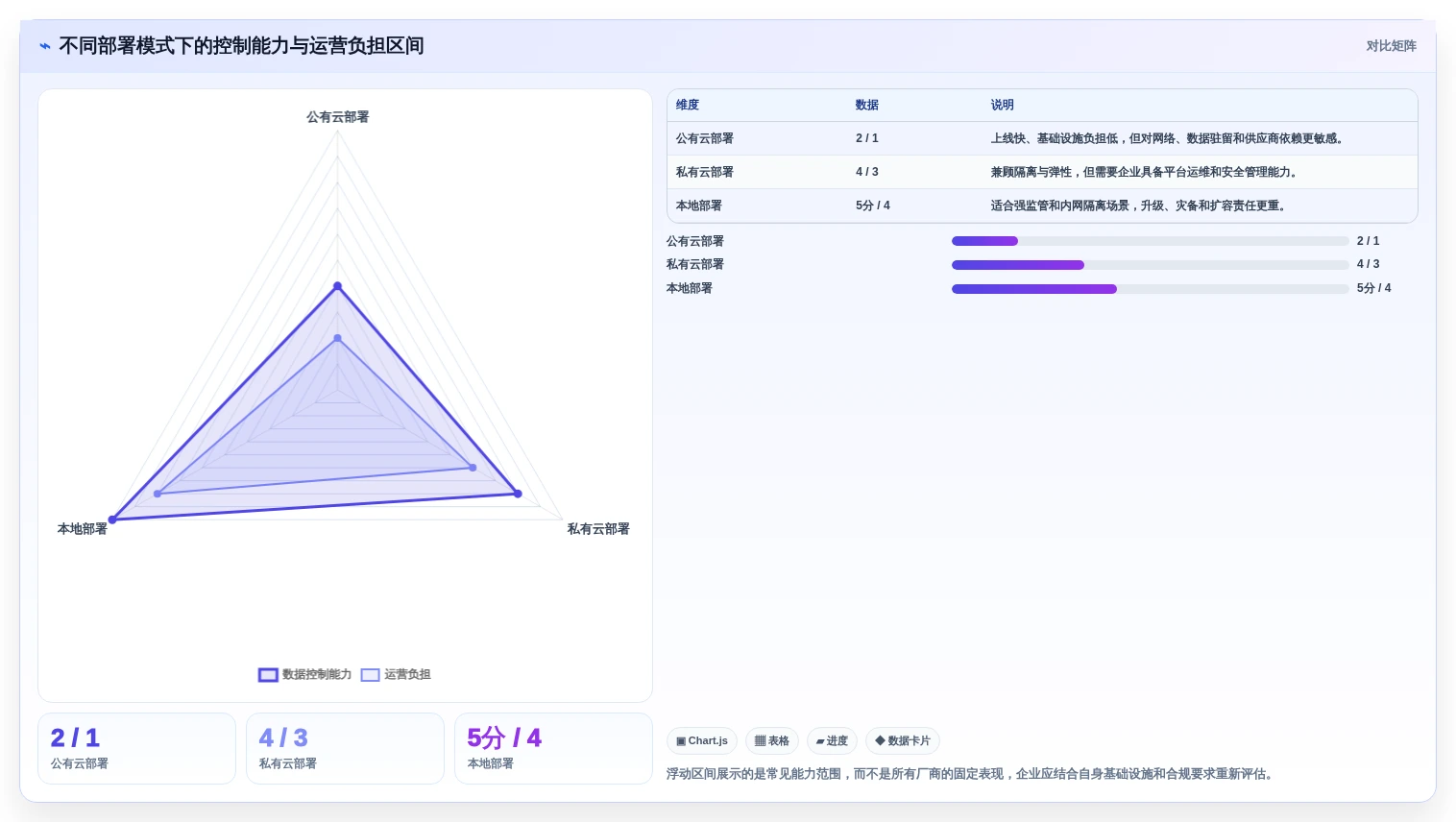Click the 私有云部署 outer radar data point
The height and width of the screenshot is (822, 1456).
[x=518, y=494]
